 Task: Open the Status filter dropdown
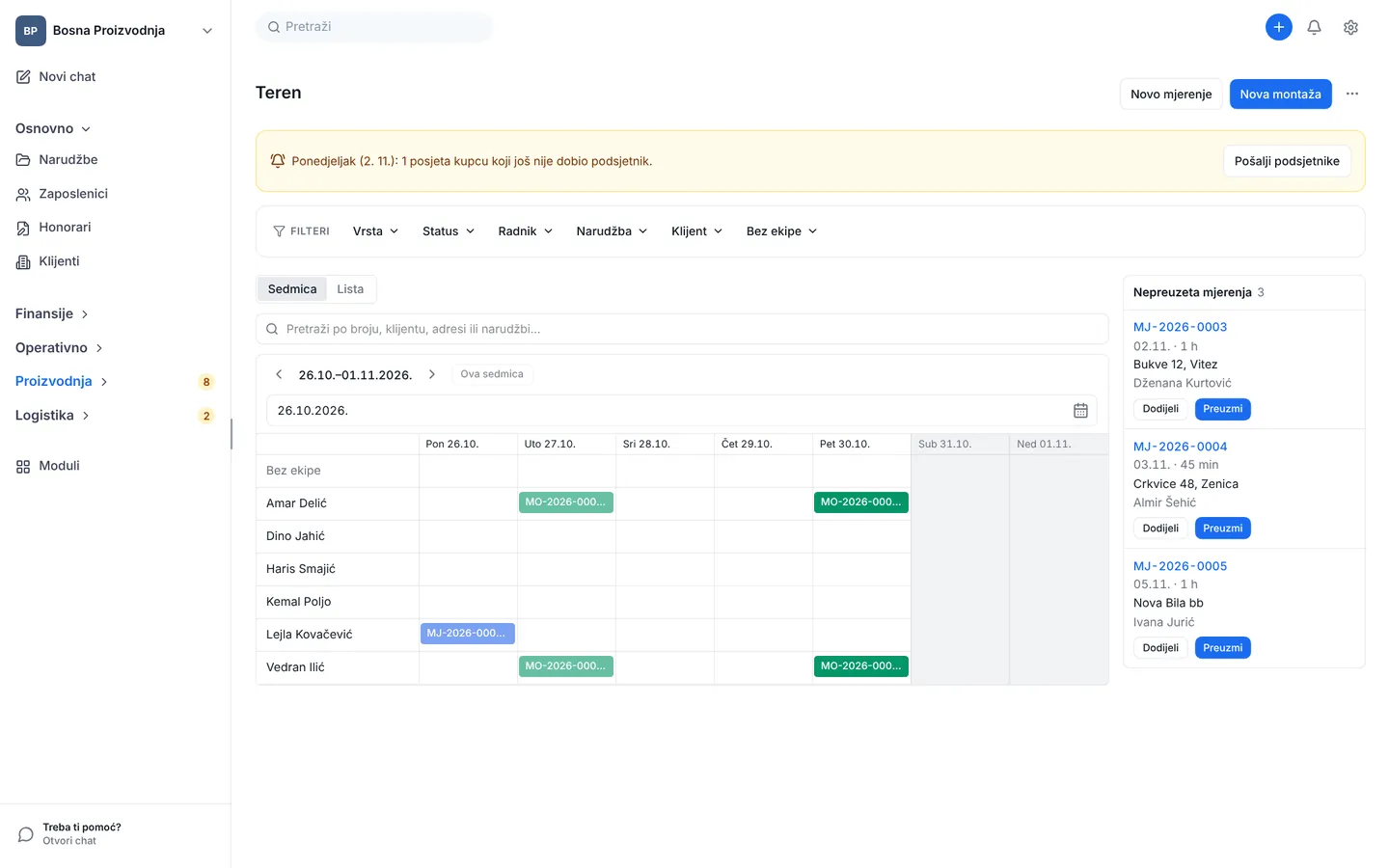(x=449, y=231)
